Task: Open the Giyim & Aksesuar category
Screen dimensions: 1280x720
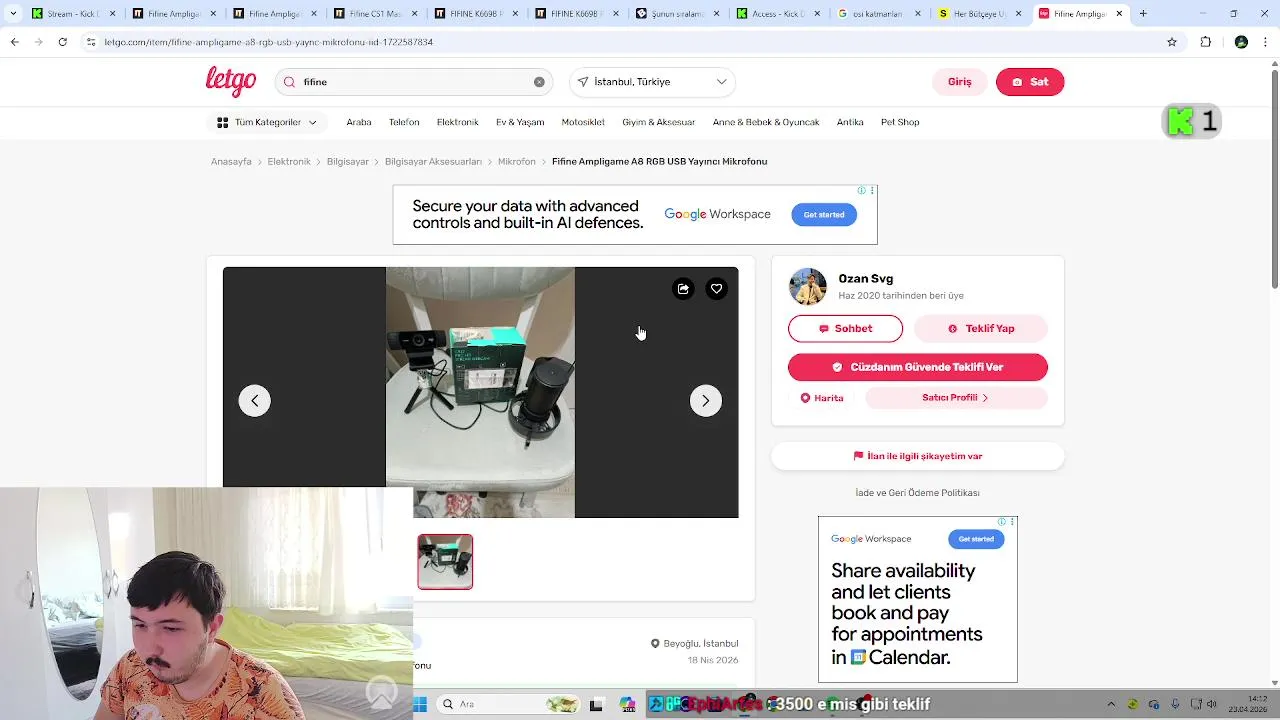Action: [659, 122]
